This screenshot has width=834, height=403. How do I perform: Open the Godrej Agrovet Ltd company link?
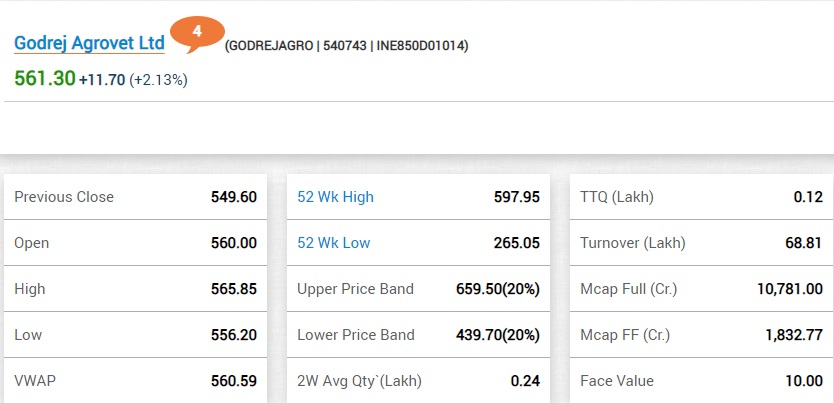click(x=89, y=44)
